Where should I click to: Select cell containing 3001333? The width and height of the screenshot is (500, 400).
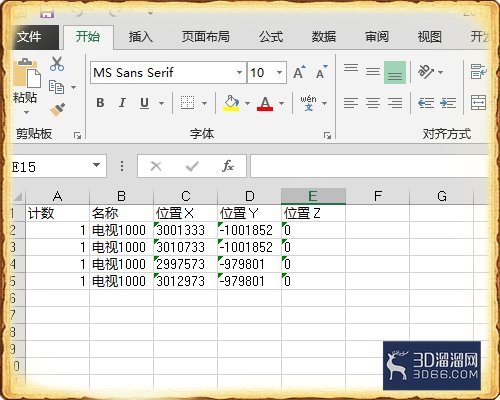click(185, 230)
